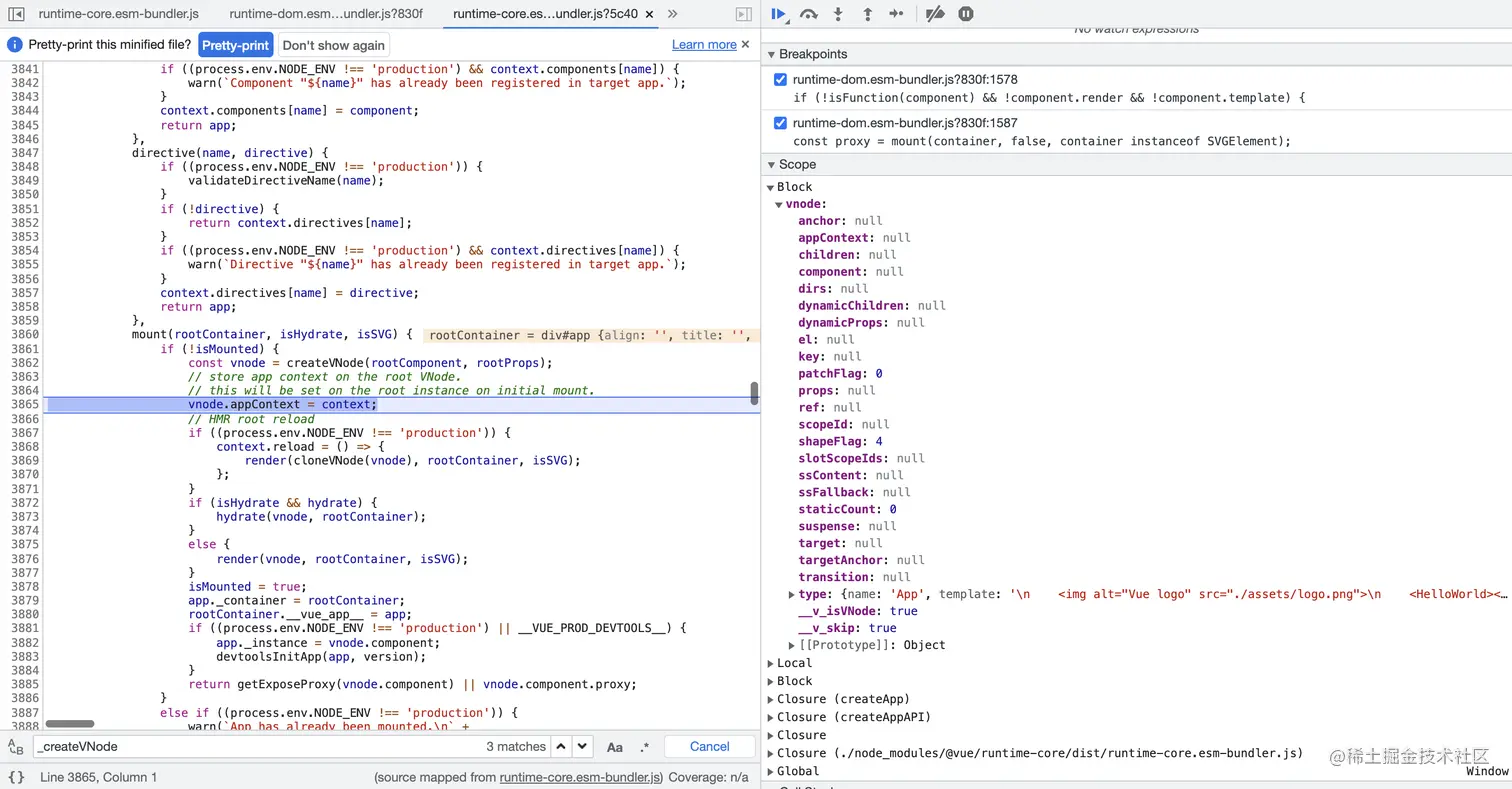Toggle pause on exceptions
Screen dimensions: 1512x789
pyautogui.click(x=965, y=14)
